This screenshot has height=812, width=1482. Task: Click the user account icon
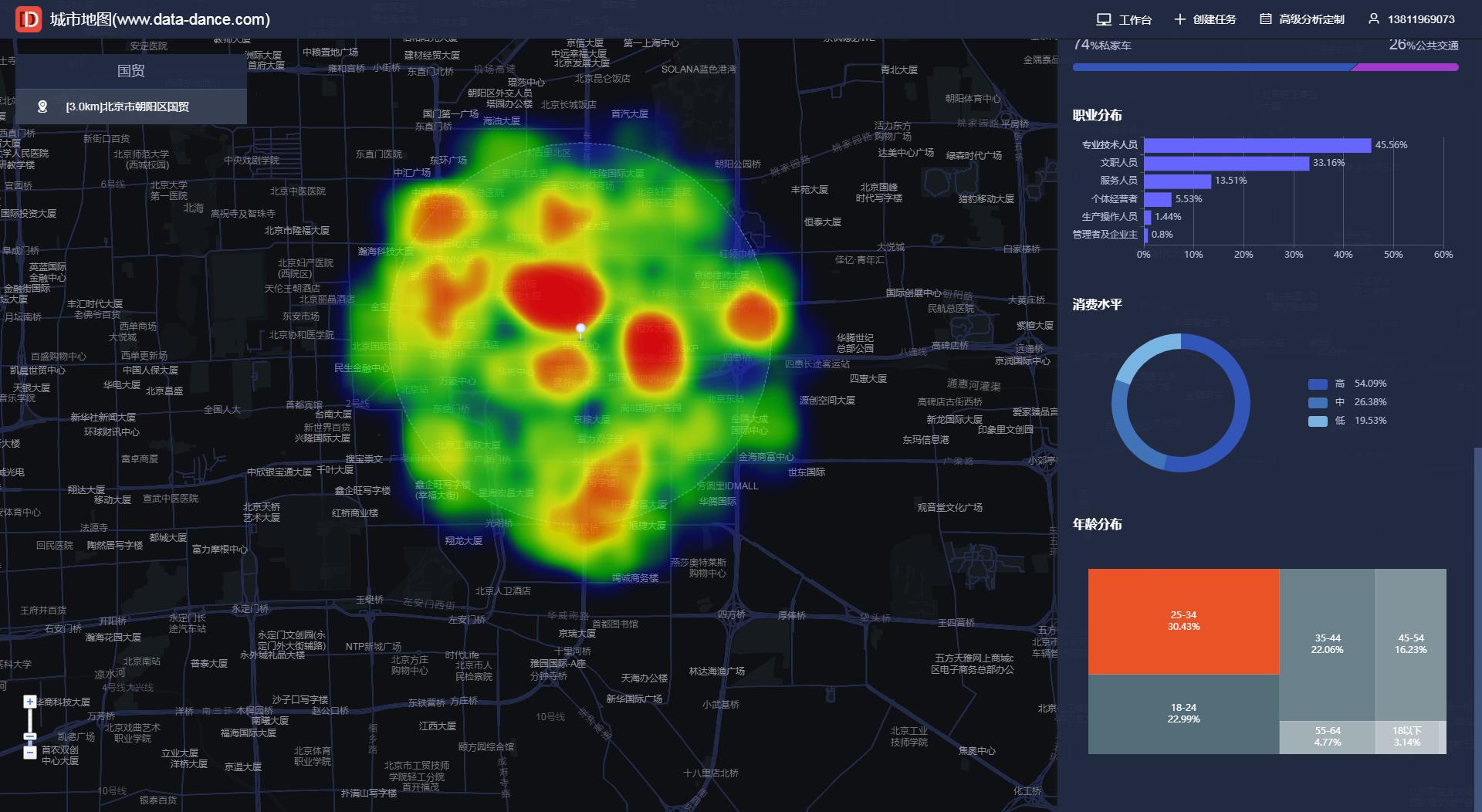[1374, 19]
